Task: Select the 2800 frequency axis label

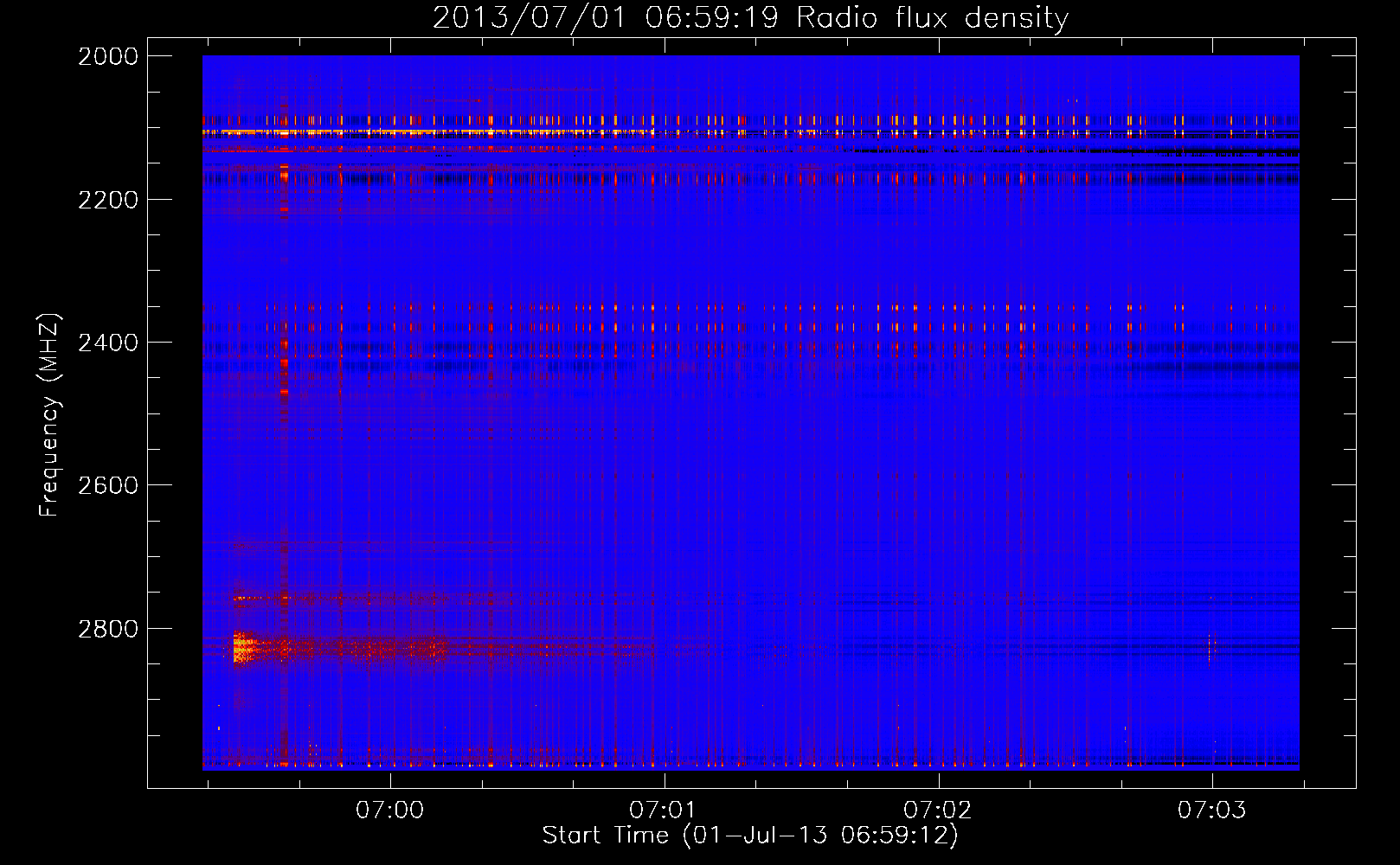Action: click(x=108, y=628)
